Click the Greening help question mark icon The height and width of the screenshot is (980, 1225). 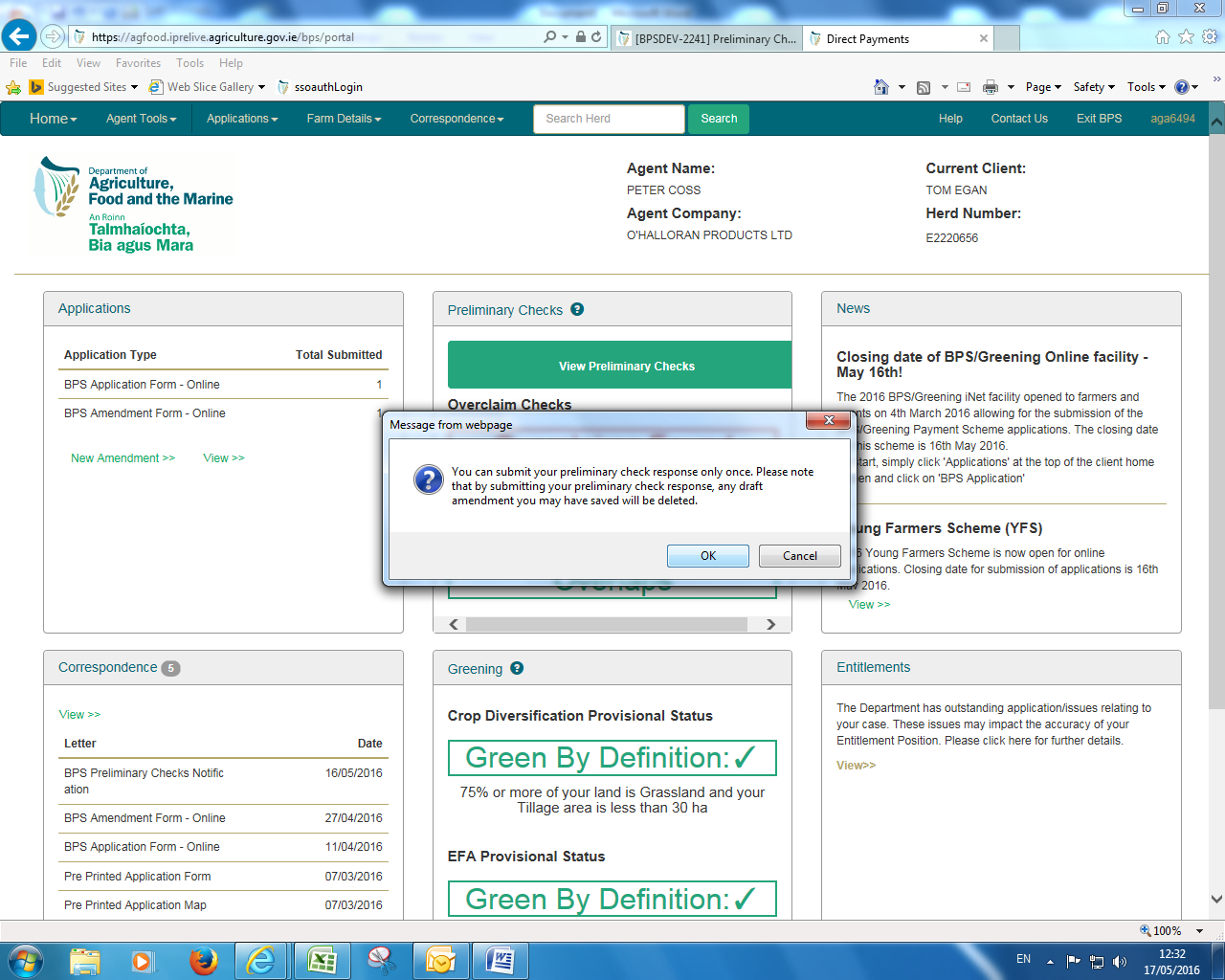517,668
